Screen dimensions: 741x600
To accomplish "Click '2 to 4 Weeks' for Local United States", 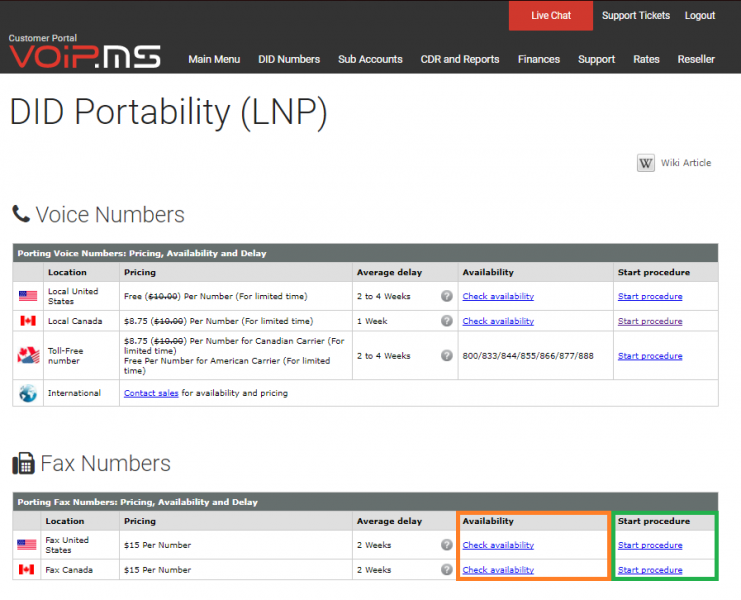I will point(384,296).
